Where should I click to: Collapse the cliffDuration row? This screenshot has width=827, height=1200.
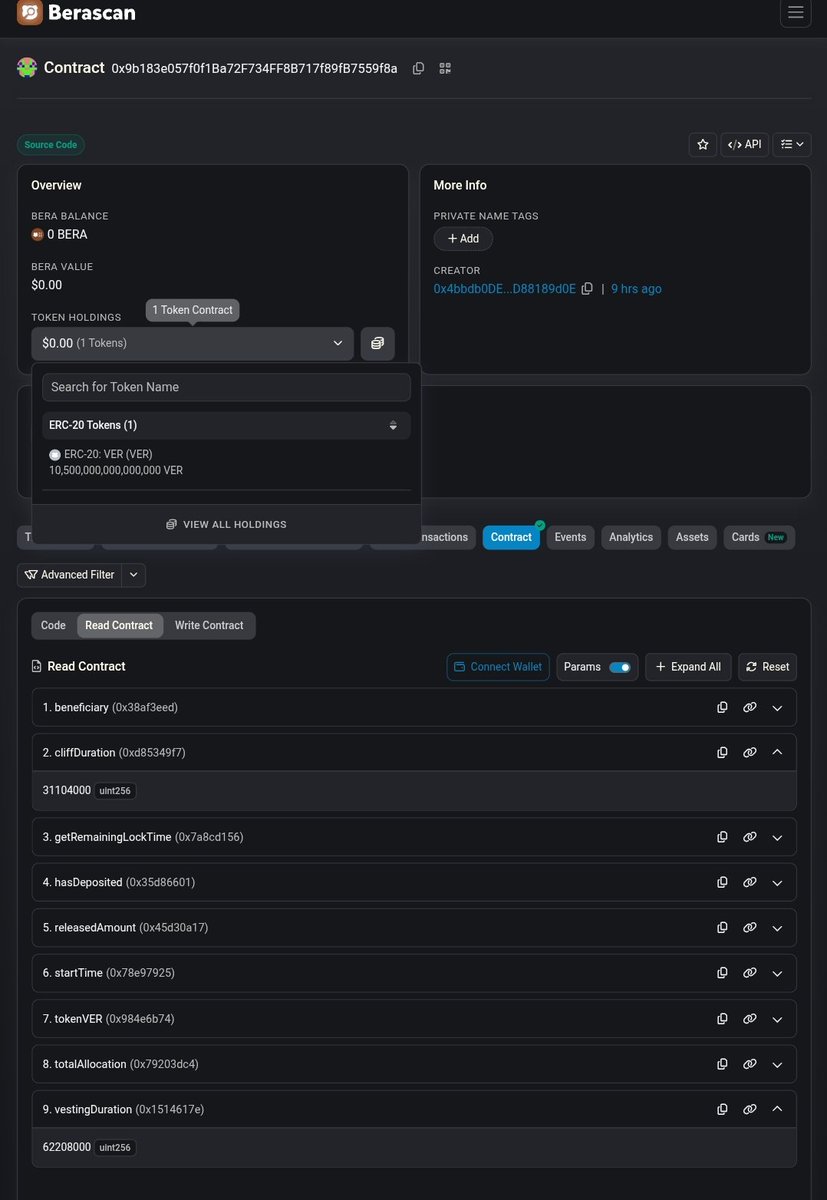pyautogui.click(x=777, y=752)
